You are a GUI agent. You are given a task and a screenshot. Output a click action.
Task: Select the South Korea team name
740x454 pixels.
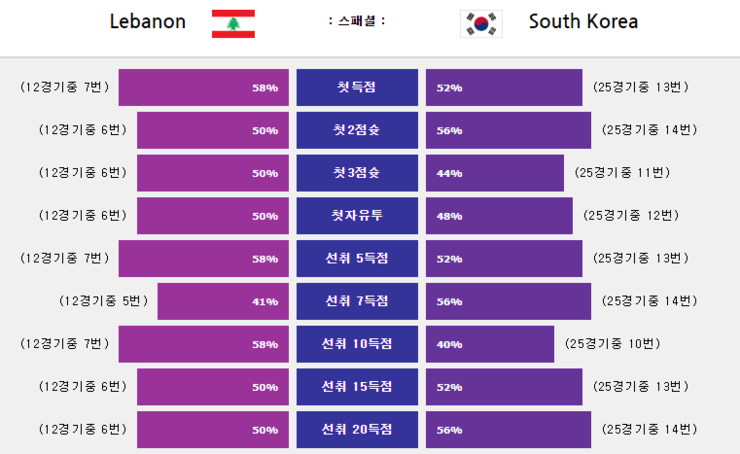coord(583,22)
